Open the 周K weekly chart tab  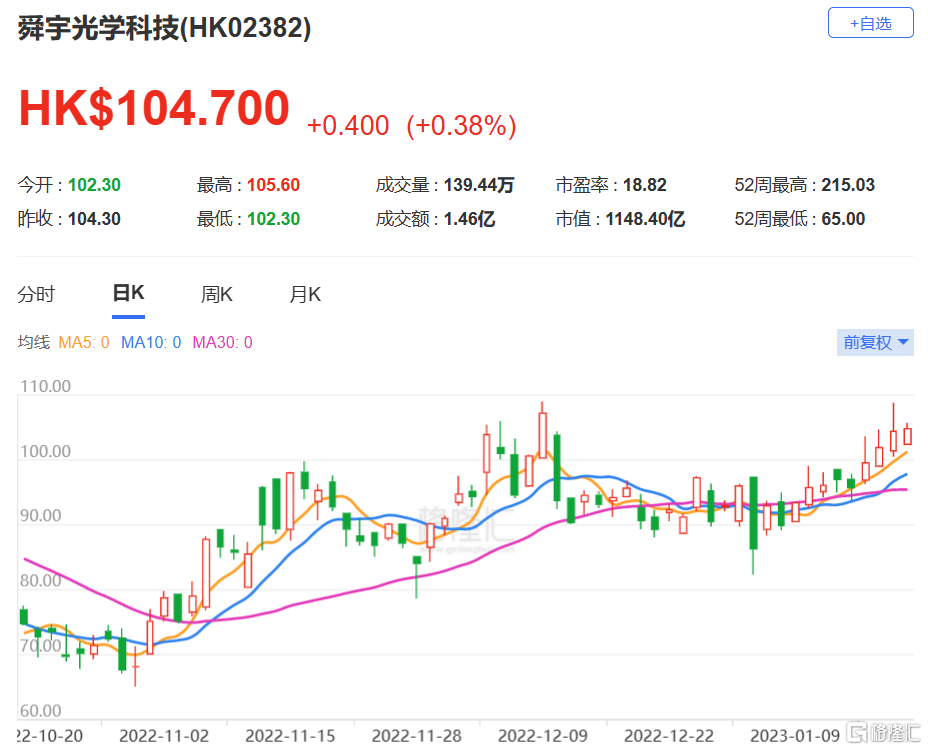coord(216,294)
